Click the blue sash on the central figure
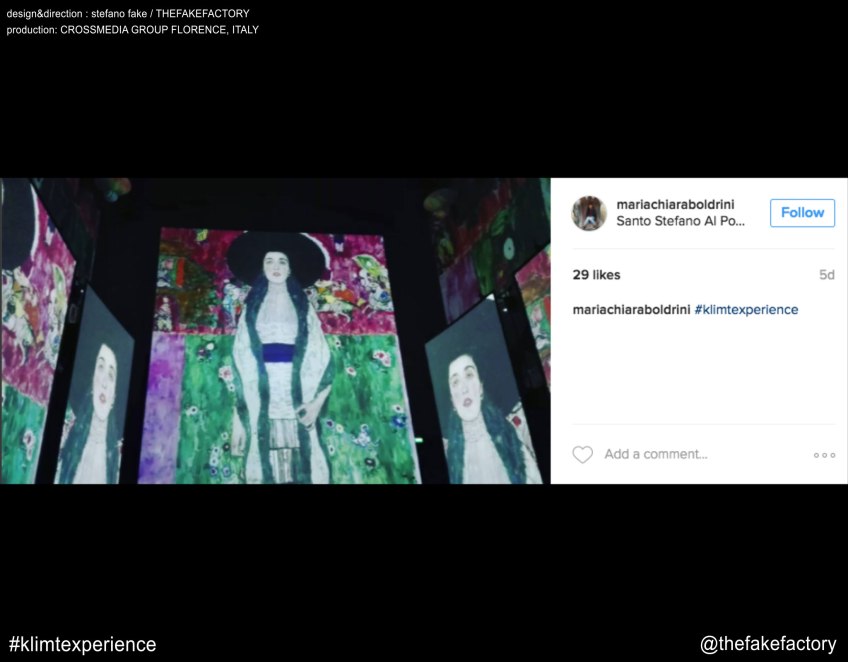848x662 pixels. pos(279,353)
